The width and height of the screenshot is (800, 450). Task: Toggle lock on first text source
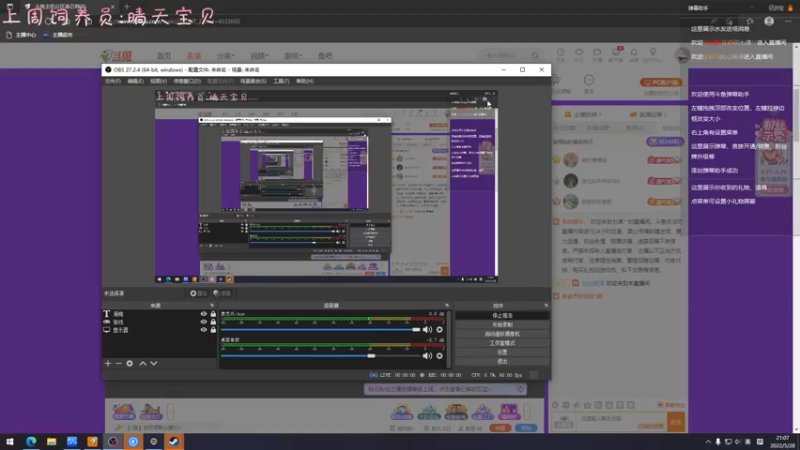pos(213,314)
